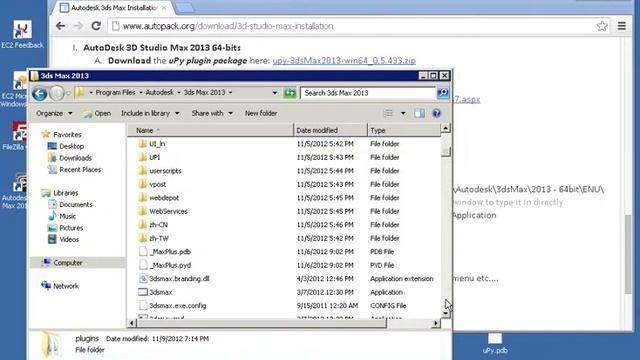Select the uPy.pdb desktop file
This screenshot has height=360, width=640.
[495, 343]
